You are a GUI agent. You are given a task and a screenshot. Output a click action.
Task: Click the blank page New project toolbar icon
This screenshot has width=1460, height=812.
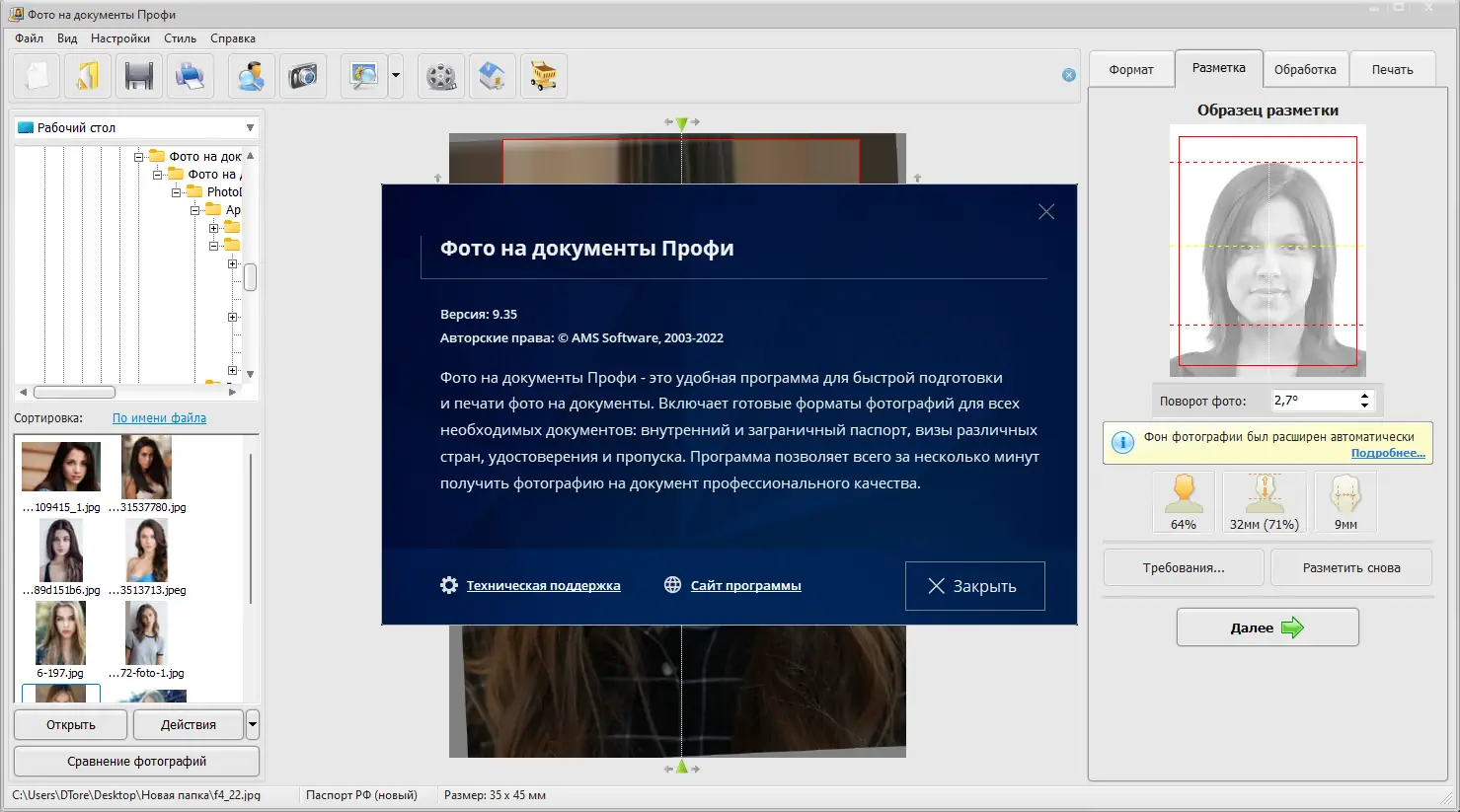tap(37, 76)
